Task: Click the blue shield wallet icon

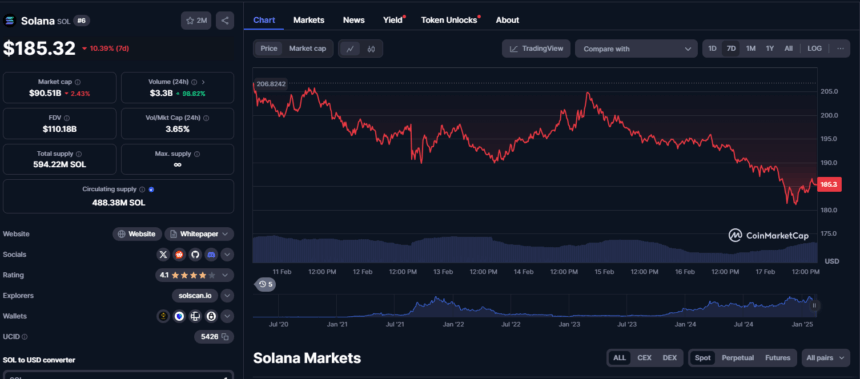Action: point(179,316)
